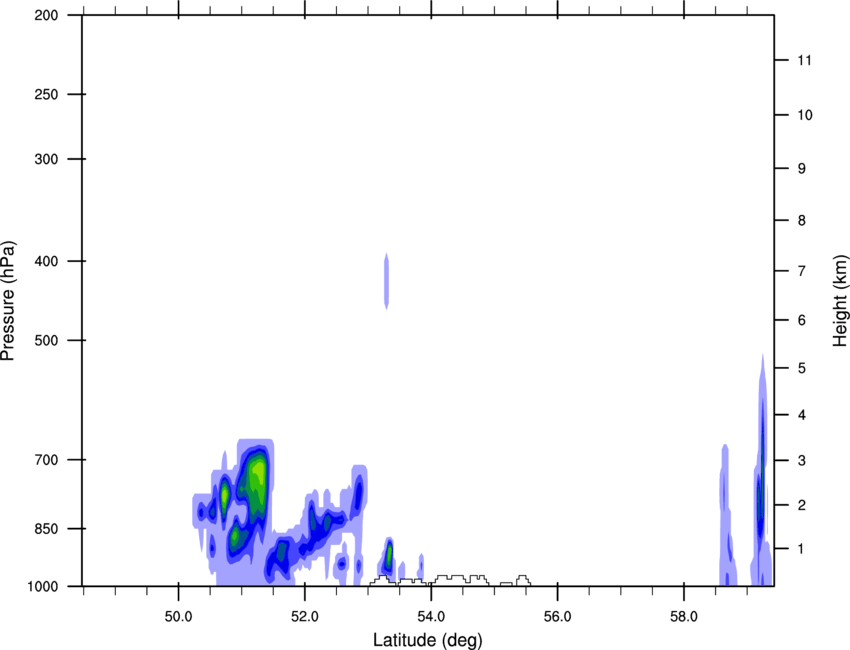This screenshot has height=650, width=850.
Task: Click the 250 pressure tick label
Action: [x=44, y=95]
